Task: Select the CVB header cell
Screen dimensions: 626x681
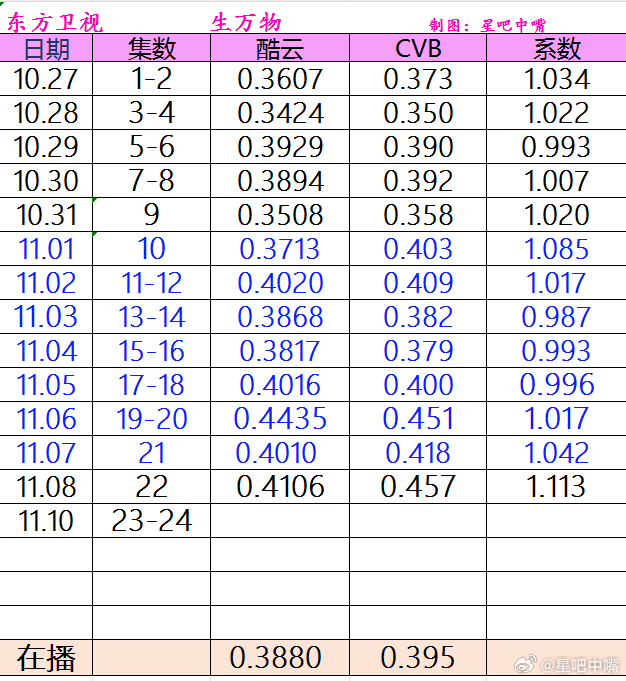Action: (418, 48)
